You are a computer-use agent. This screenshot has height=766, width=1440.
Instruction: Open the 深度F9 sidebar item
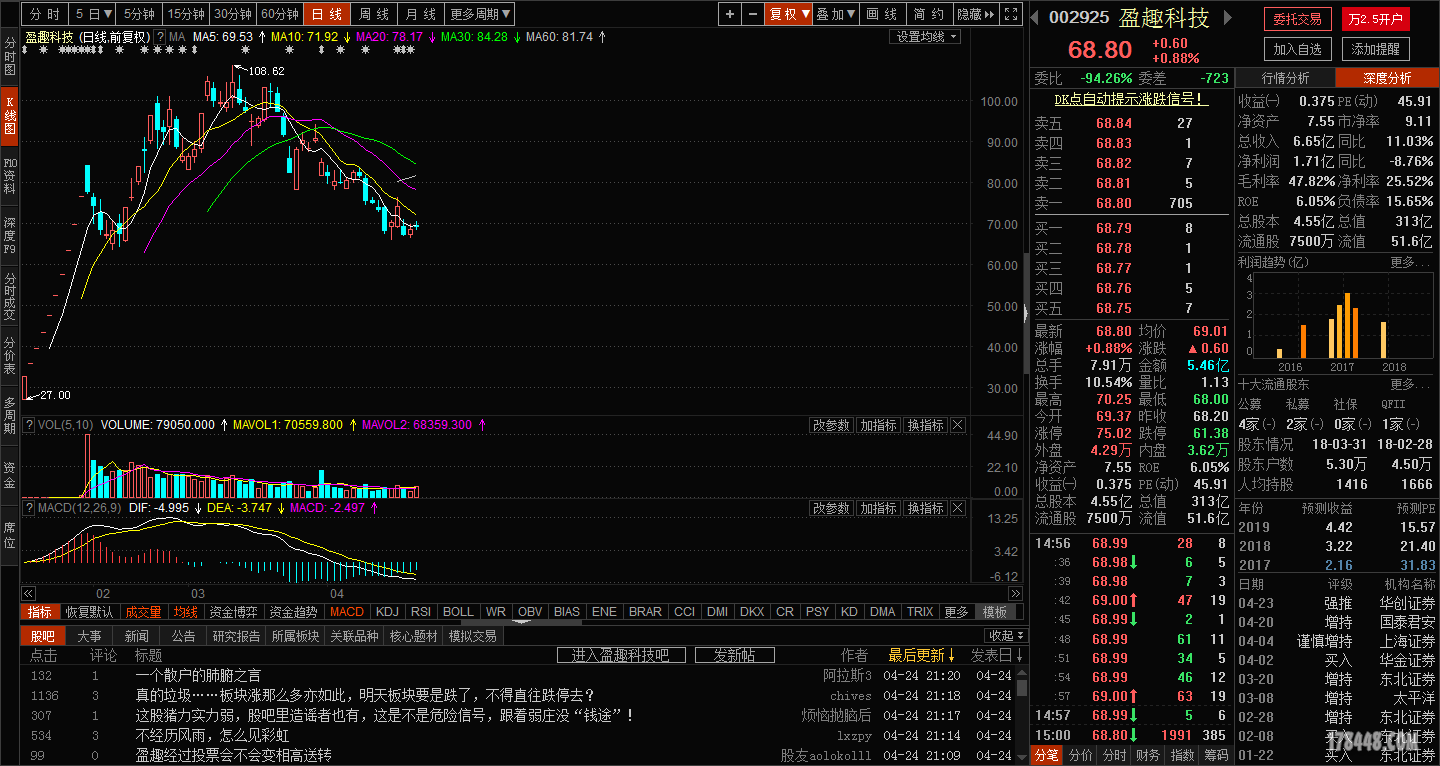[9, 235]
